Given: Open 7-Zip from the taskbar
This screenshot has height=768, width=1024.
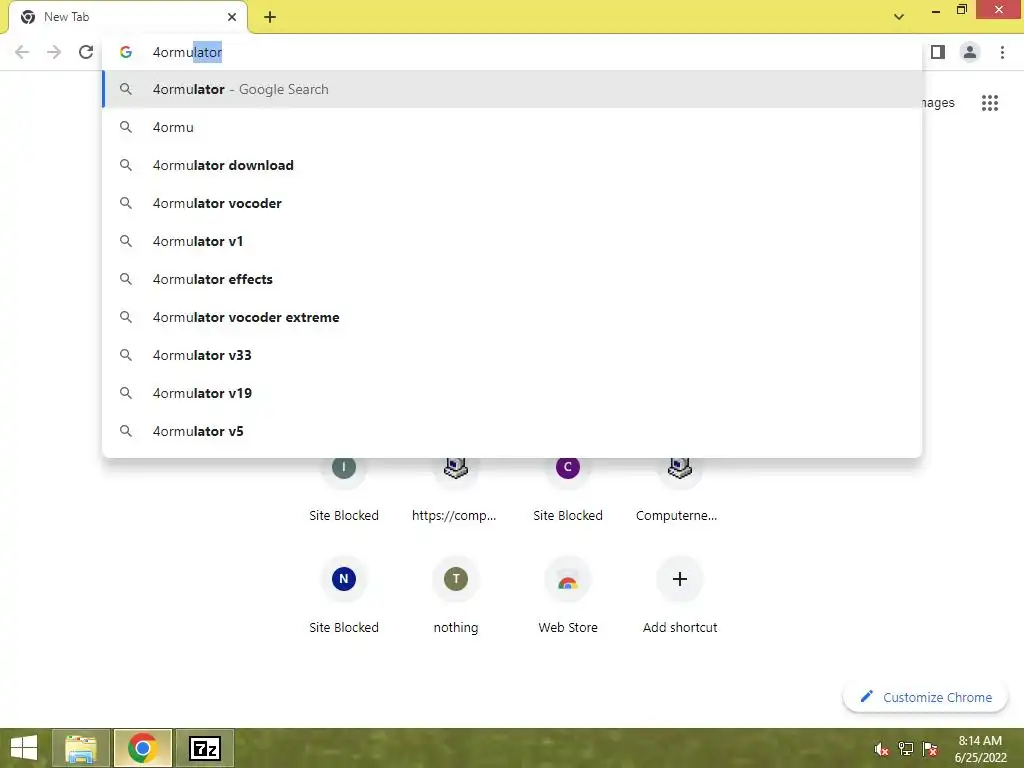Looking at the screenshot, I should click(204, 748).
